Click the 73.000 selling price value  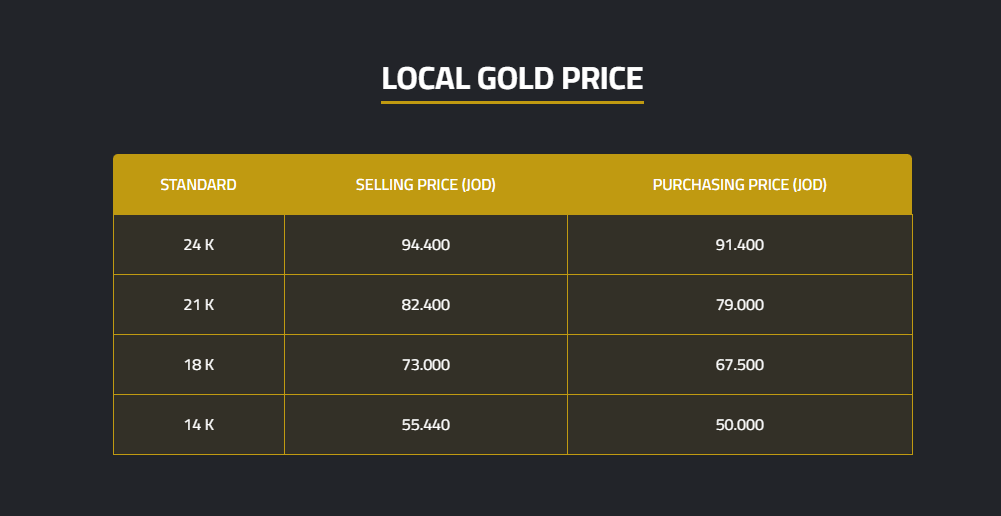426,365
